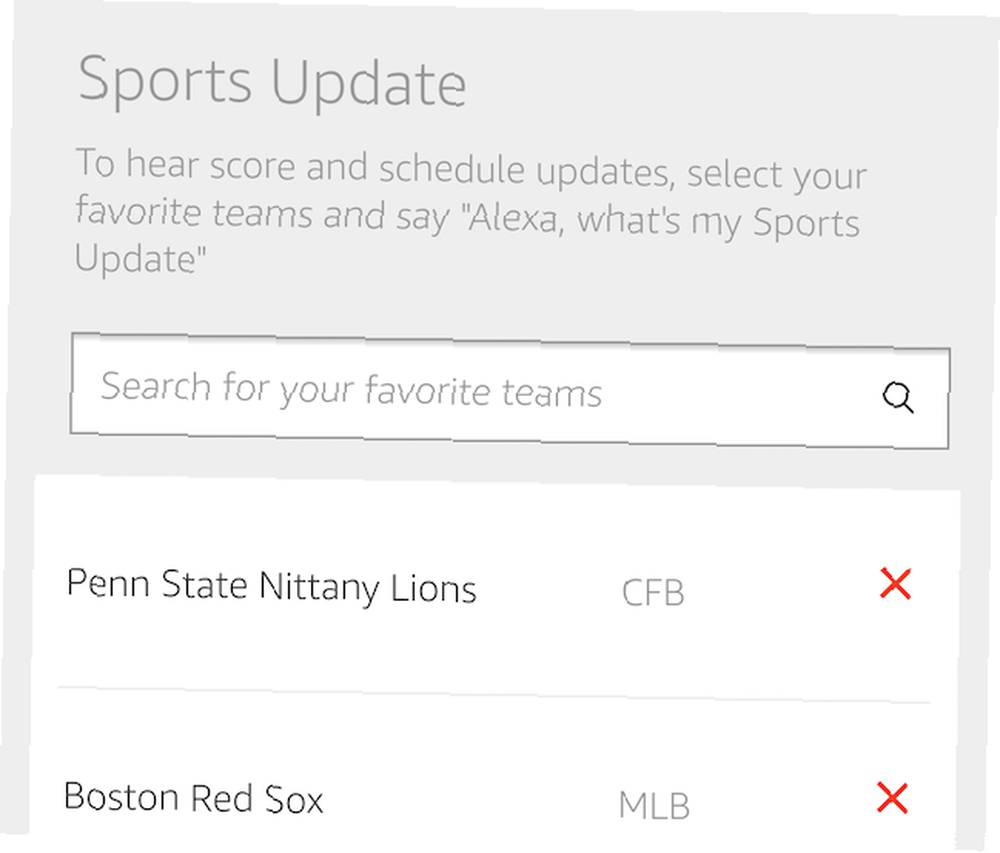Click the CFB league label
The image size is (1000, 853).
pos(653,593)
